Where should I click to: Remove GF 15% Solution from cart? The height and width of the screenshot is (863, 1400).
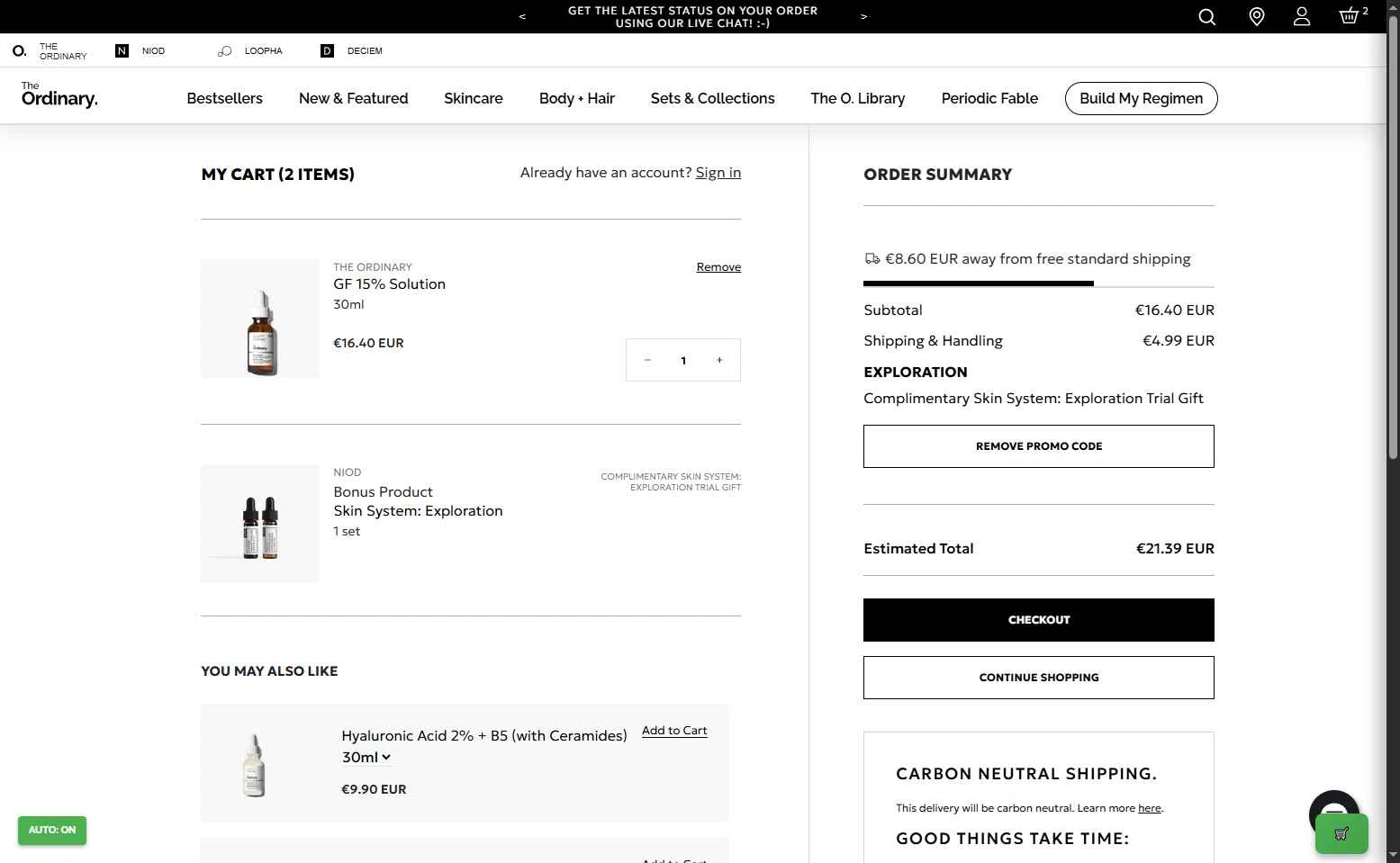click(x=718, y=267)
